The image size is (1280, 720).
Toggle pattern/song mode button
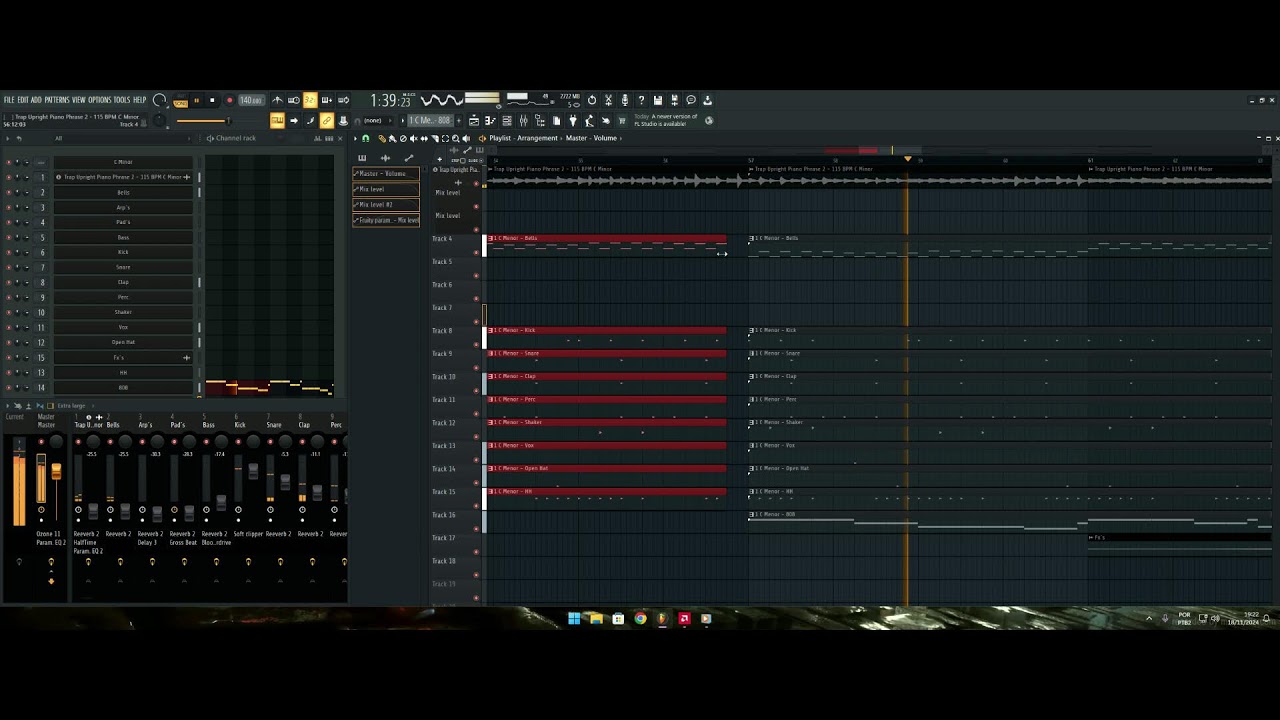(x=180, y=101)
